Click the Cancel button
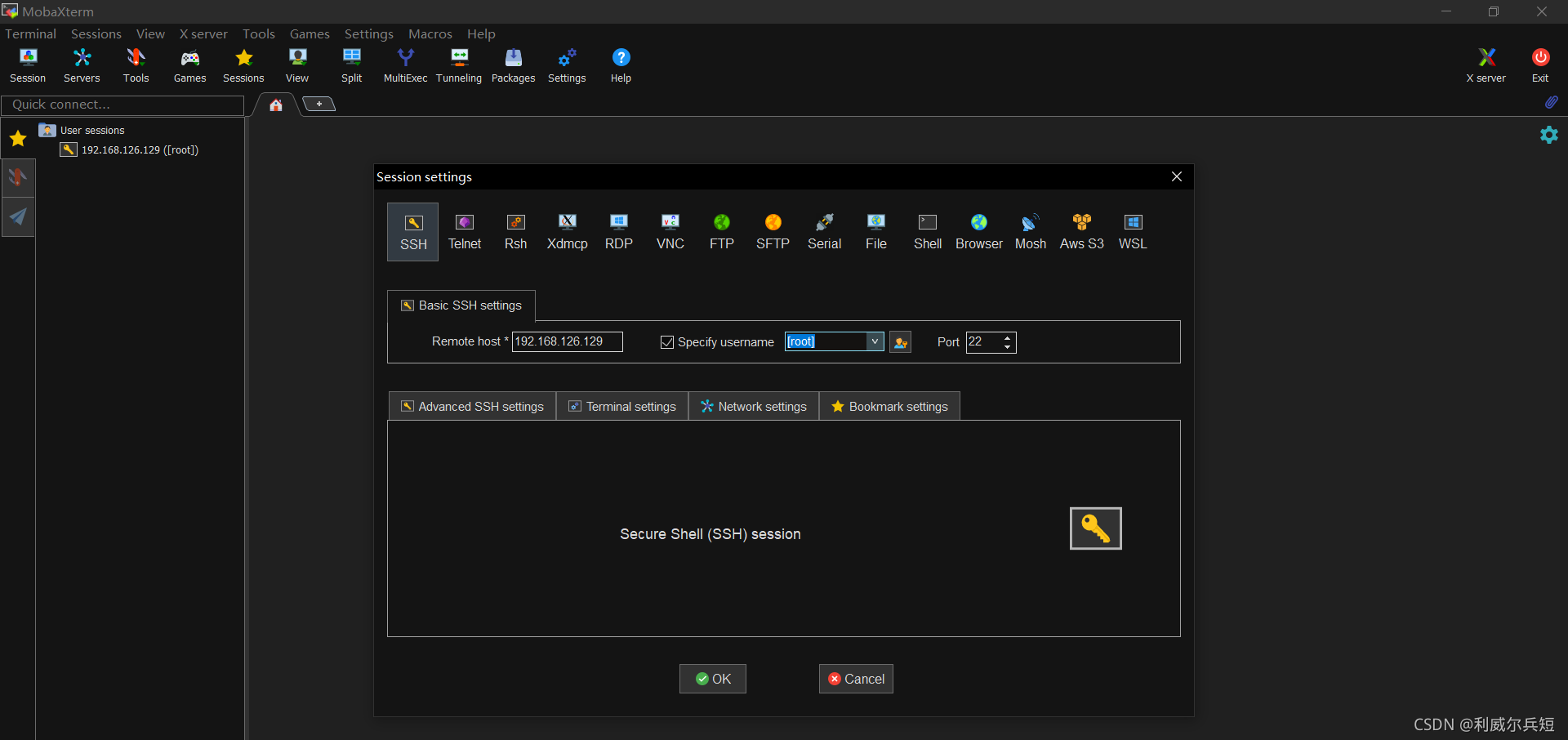The image size is (1568, 740). coord(856,679)
